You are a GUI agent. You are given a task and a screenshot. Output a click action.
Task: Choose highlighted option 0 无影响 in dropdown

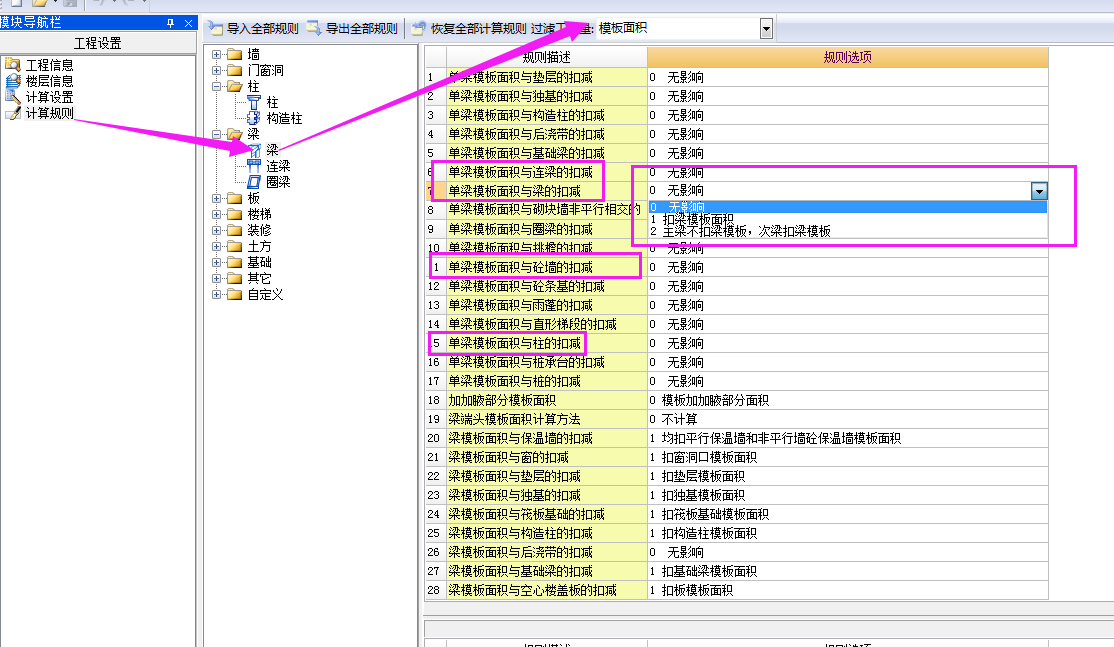pyautogui.click(x=847, y=207)
